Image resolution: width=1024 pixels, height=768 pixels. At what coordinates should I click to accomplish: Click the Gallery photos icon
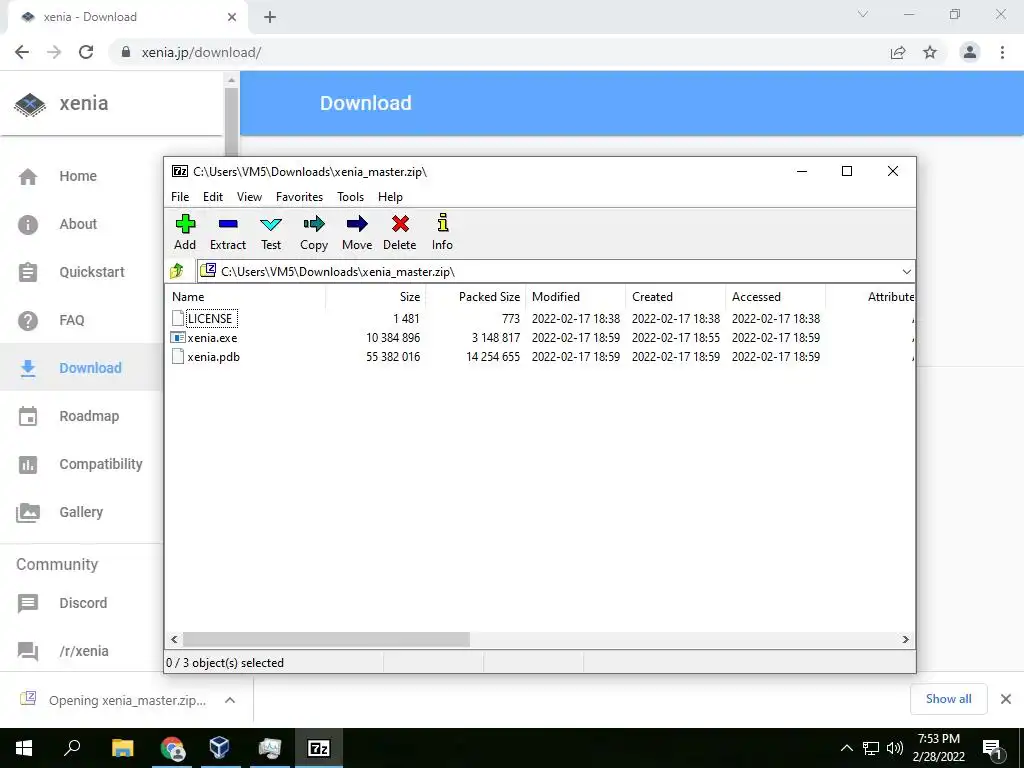tap(28, 513)
